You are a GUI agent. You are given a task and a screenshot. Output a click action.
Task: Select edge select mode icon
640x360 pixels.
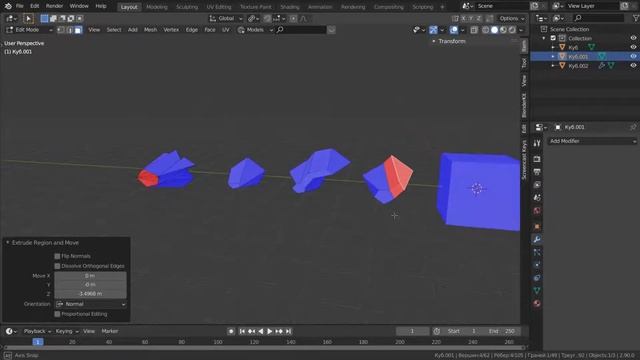(x=69, y=30)
